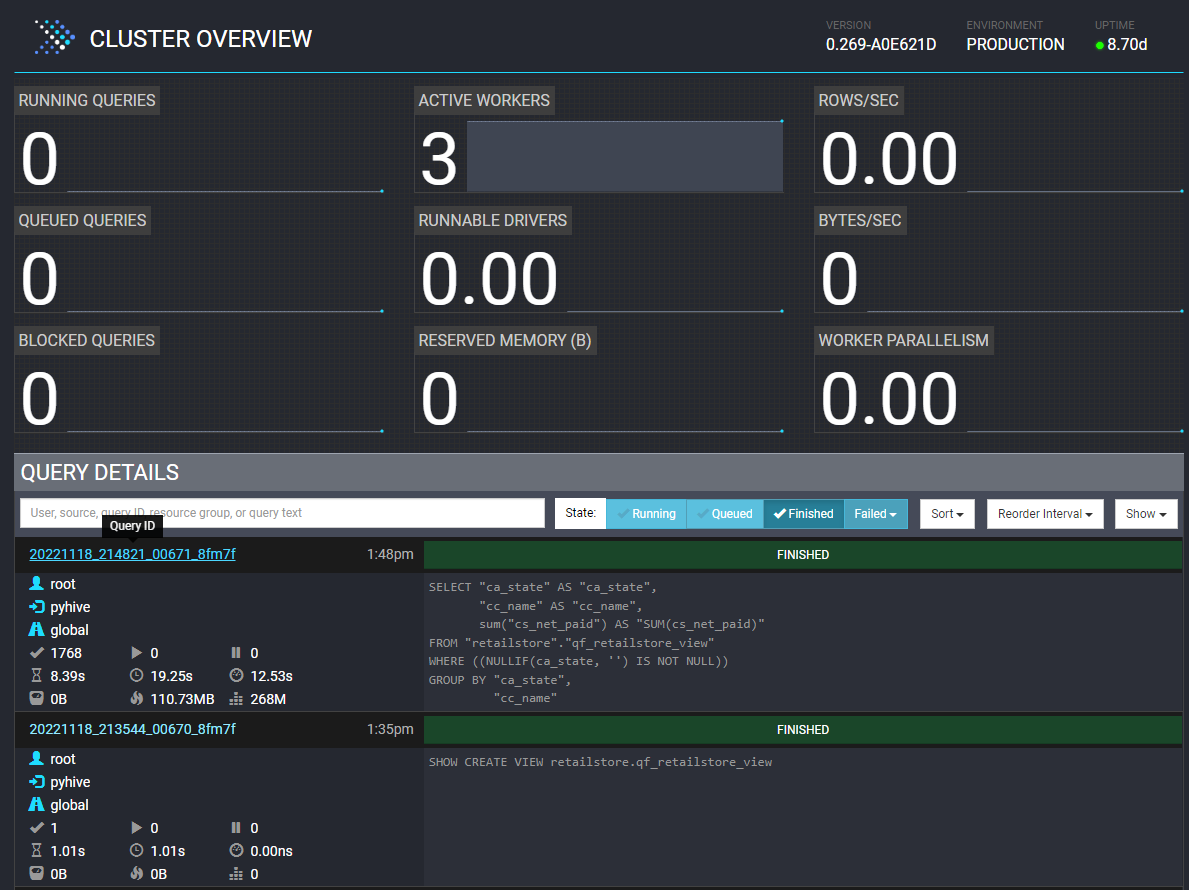Viewport: 1189px width, 890px height.
Task: Open query 20221118_214821_00671_8fm7f link
Action: 133,554
